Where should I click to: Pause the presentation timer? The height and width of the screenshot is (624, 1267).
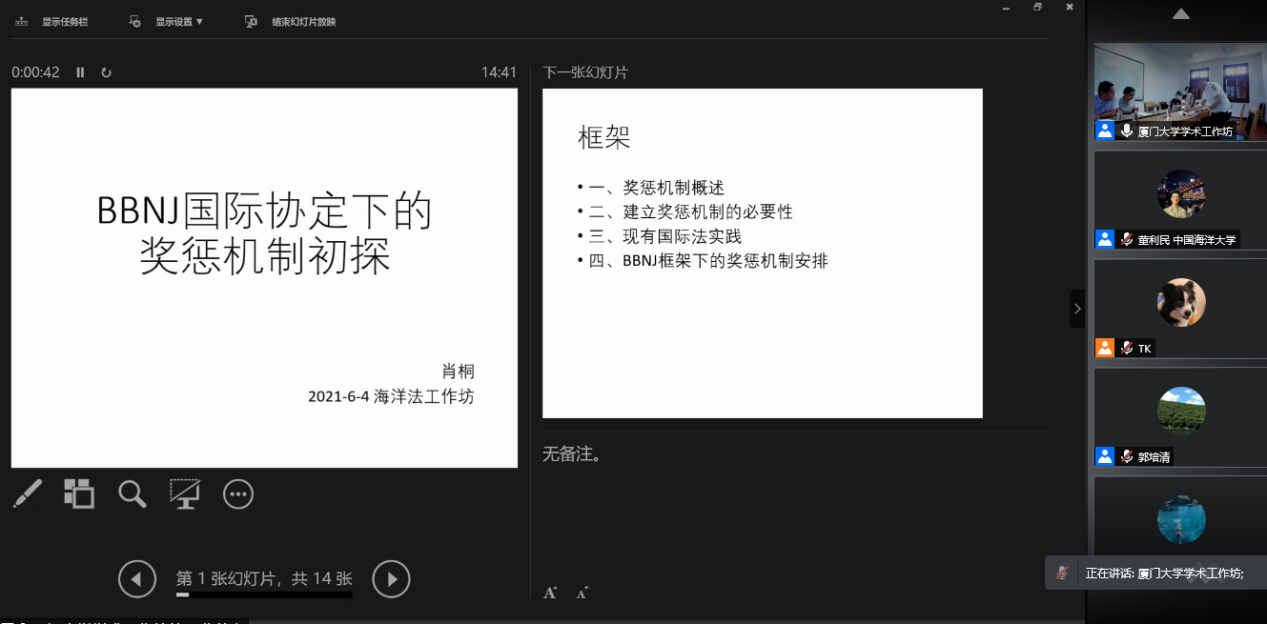pyautogui.click(x=81, y=72)
